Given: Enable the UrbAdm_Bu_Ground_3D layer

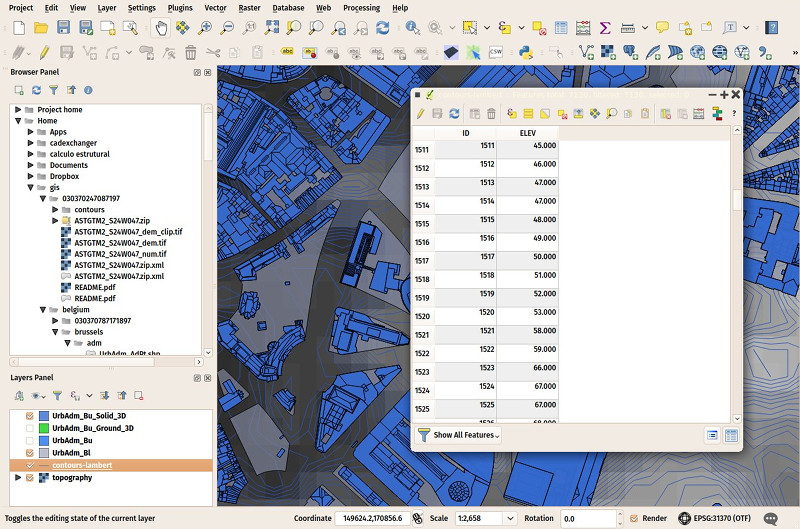Looking at the screenshot, I should 30,428.
